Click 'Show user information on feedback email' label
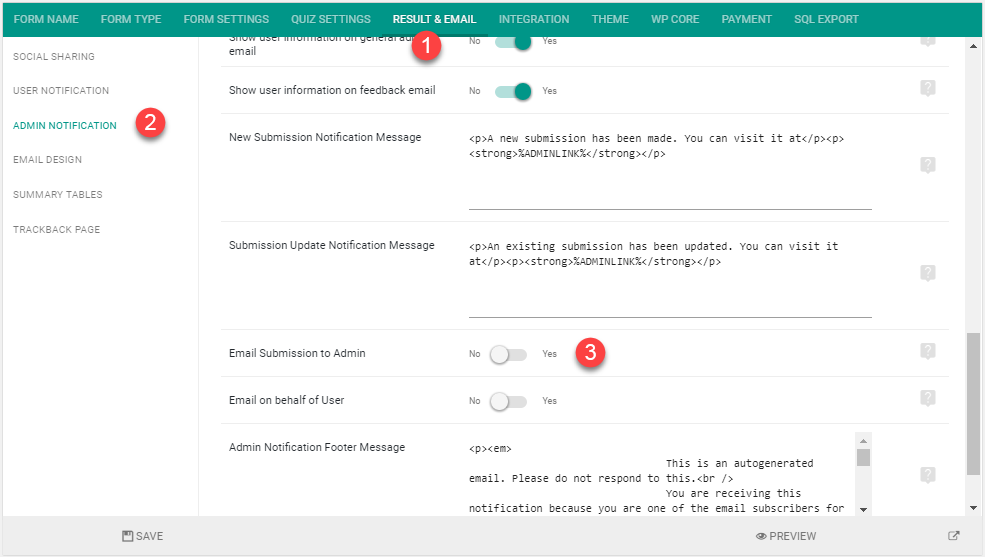The image size is (985, 557). pos(332,90)
